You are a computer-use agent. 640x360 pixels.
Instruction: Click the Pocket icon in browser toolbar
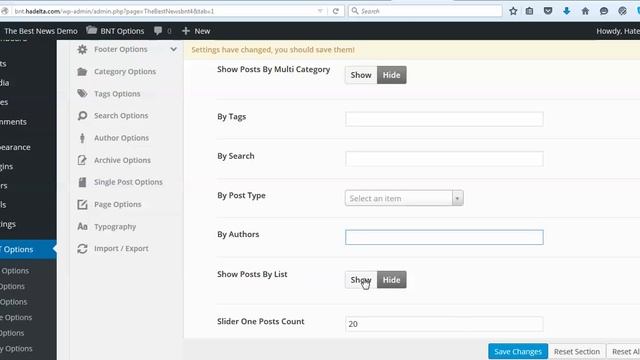click(x=548, y=11)
